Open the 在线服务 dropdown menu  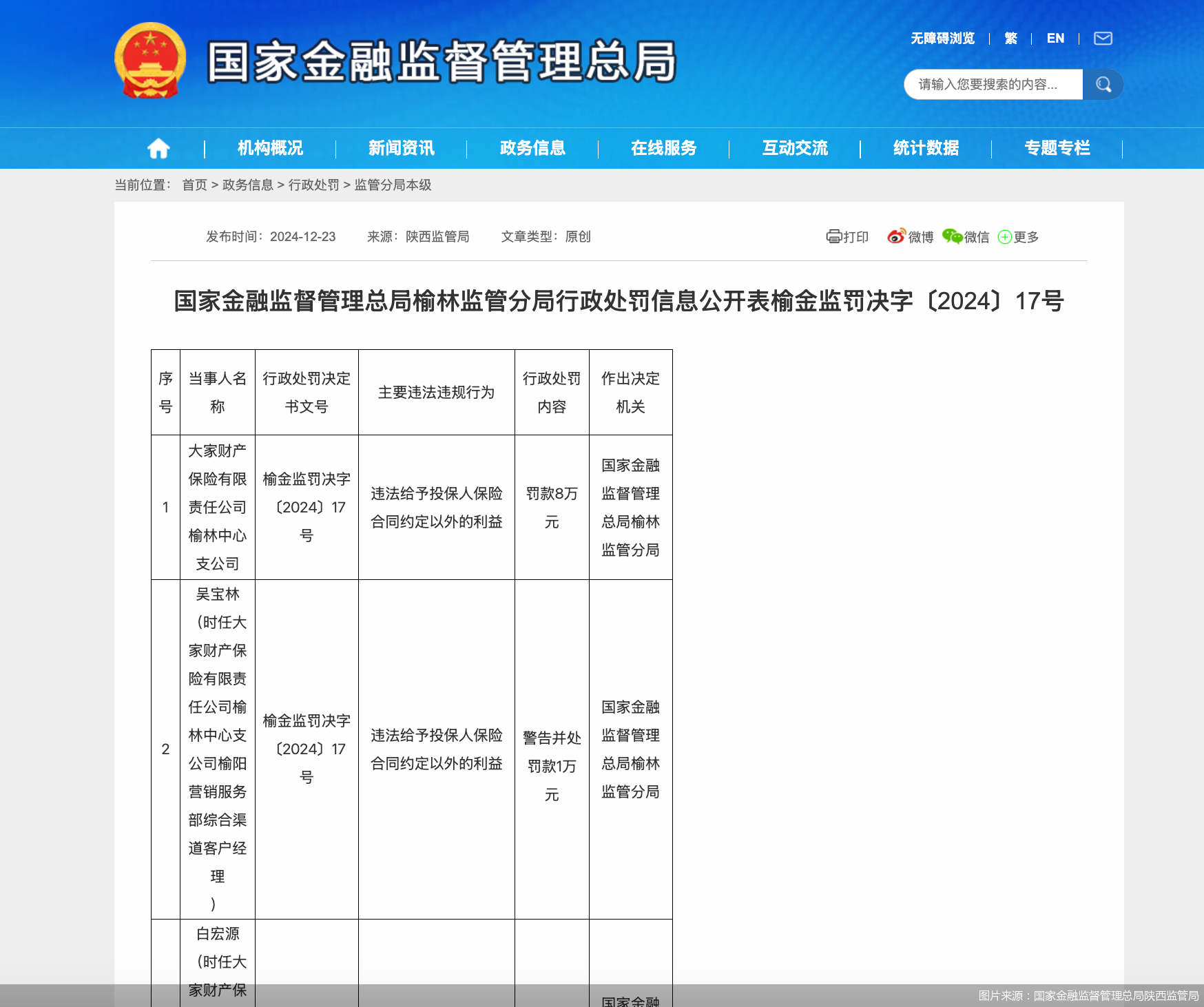click(663, 148)
